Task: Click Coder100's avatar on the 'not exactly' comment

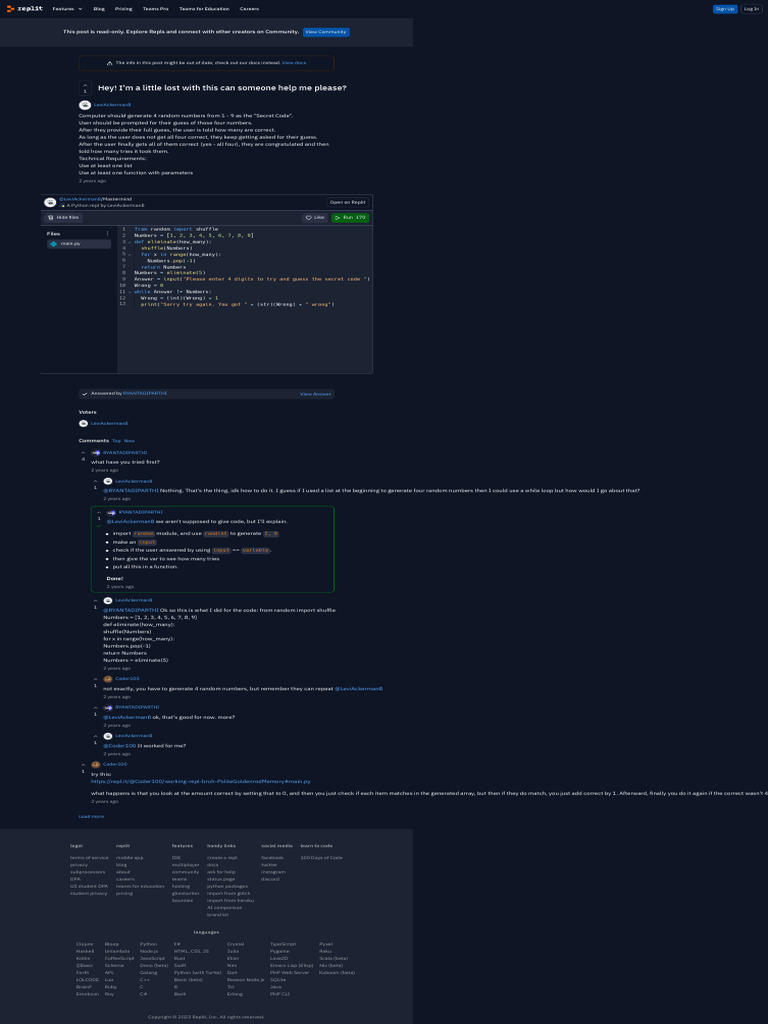Action: 108,679
